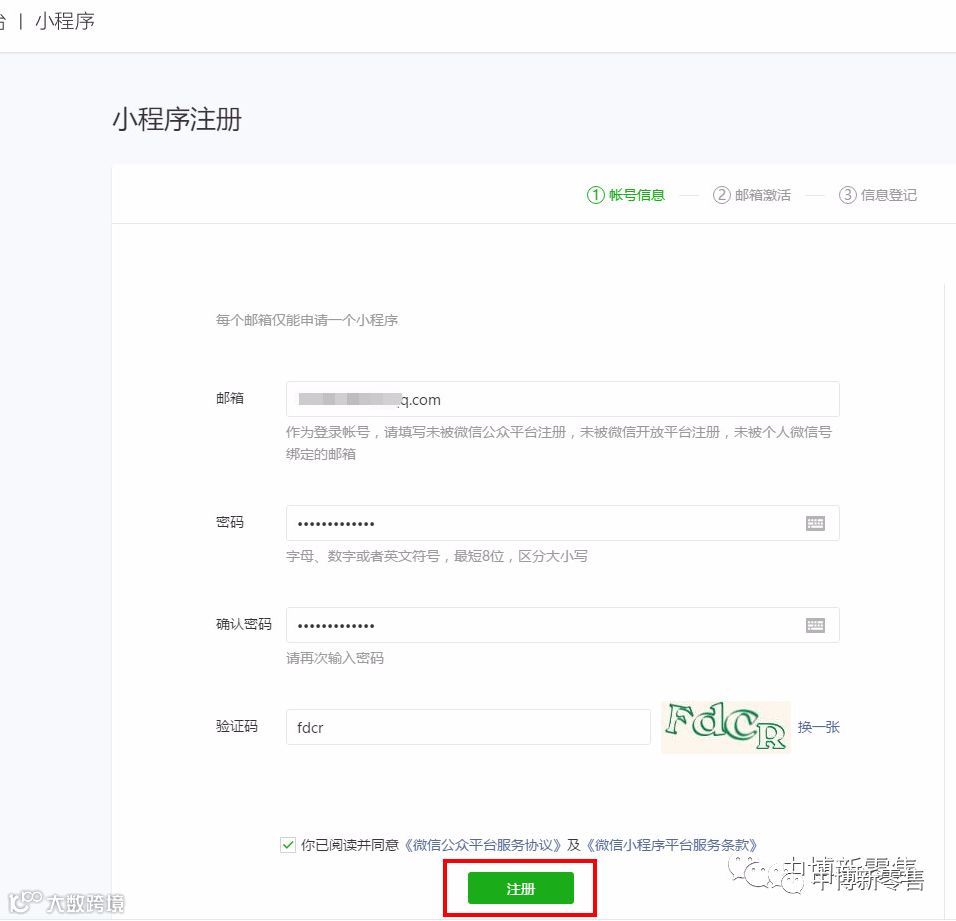Click the 小程序注册 page heading

(x=177, y=119)
